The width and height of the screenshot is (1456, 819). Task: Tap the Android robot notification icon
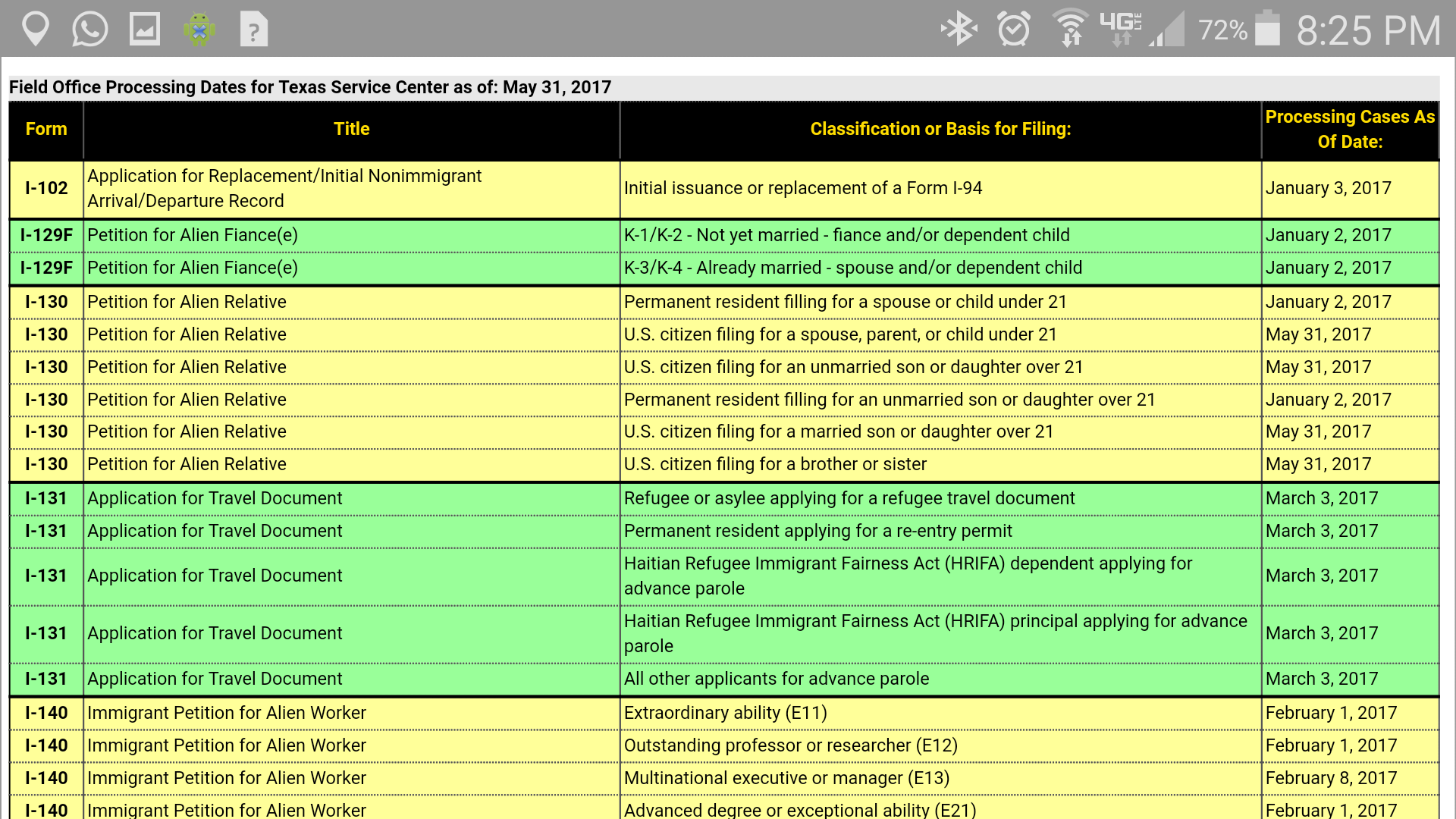(199, 30)
